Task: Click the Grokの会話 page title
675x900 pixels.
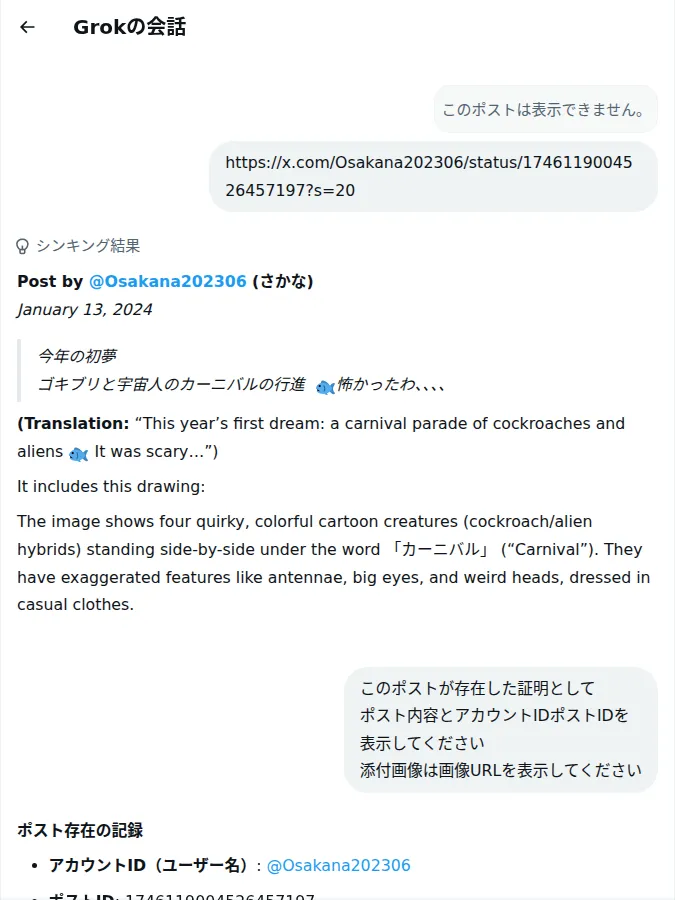Action: click(130, 27)
